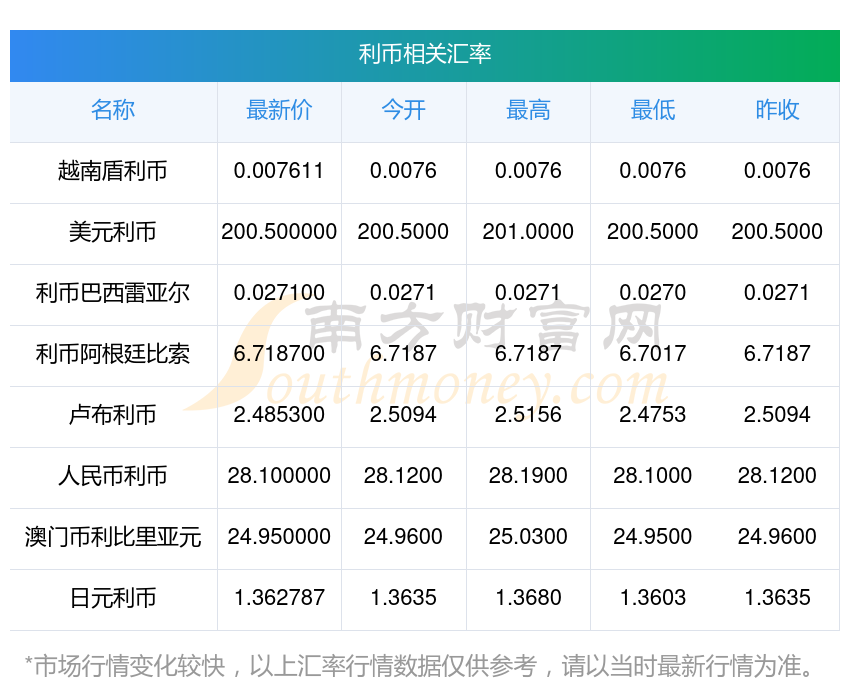The image size is (850, 698).
Task: Select the 名称 column header
Action: coord(113,110)
